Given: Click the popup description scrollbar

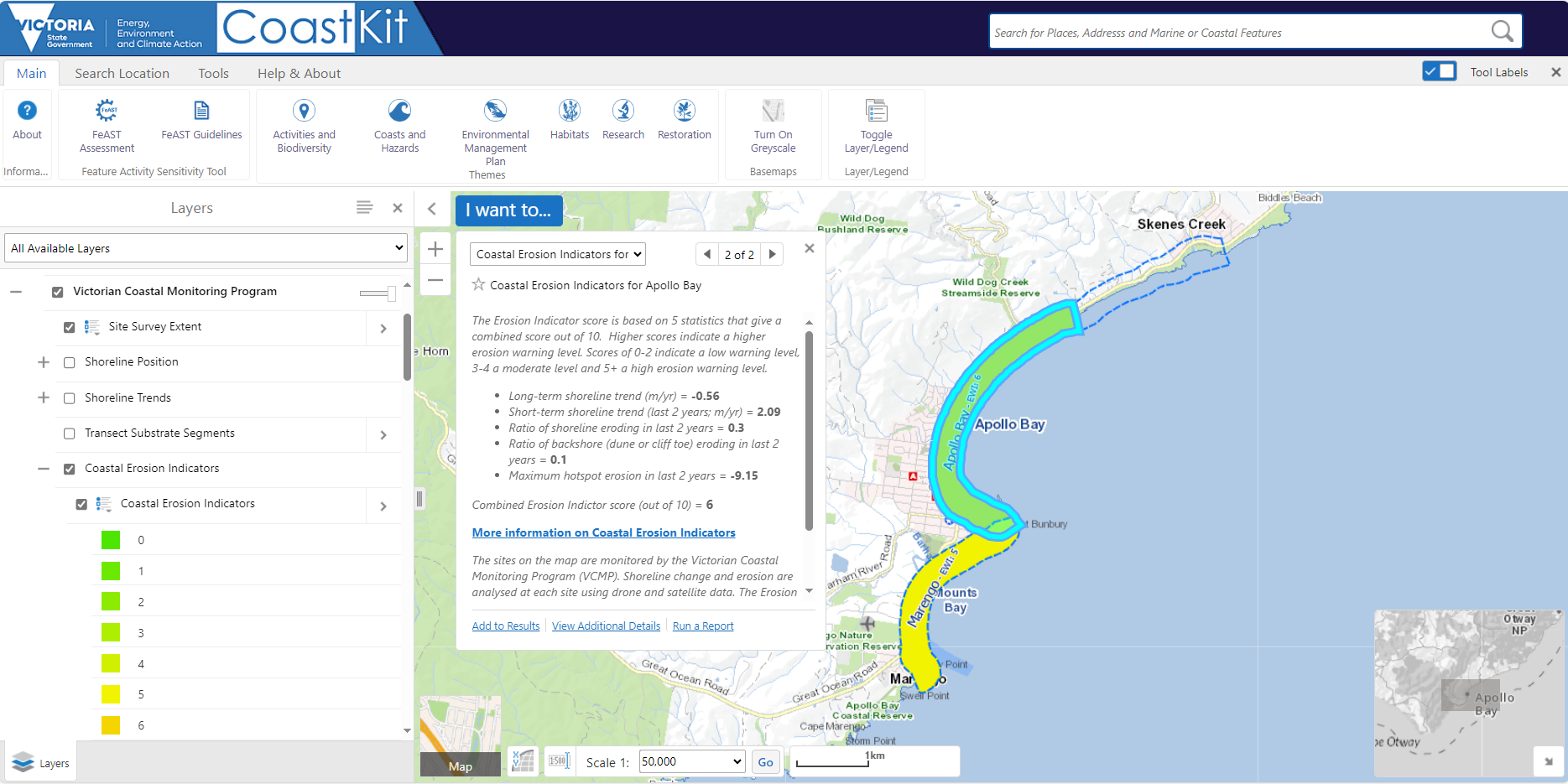Looking at the screenshot, I should [809, 431].
